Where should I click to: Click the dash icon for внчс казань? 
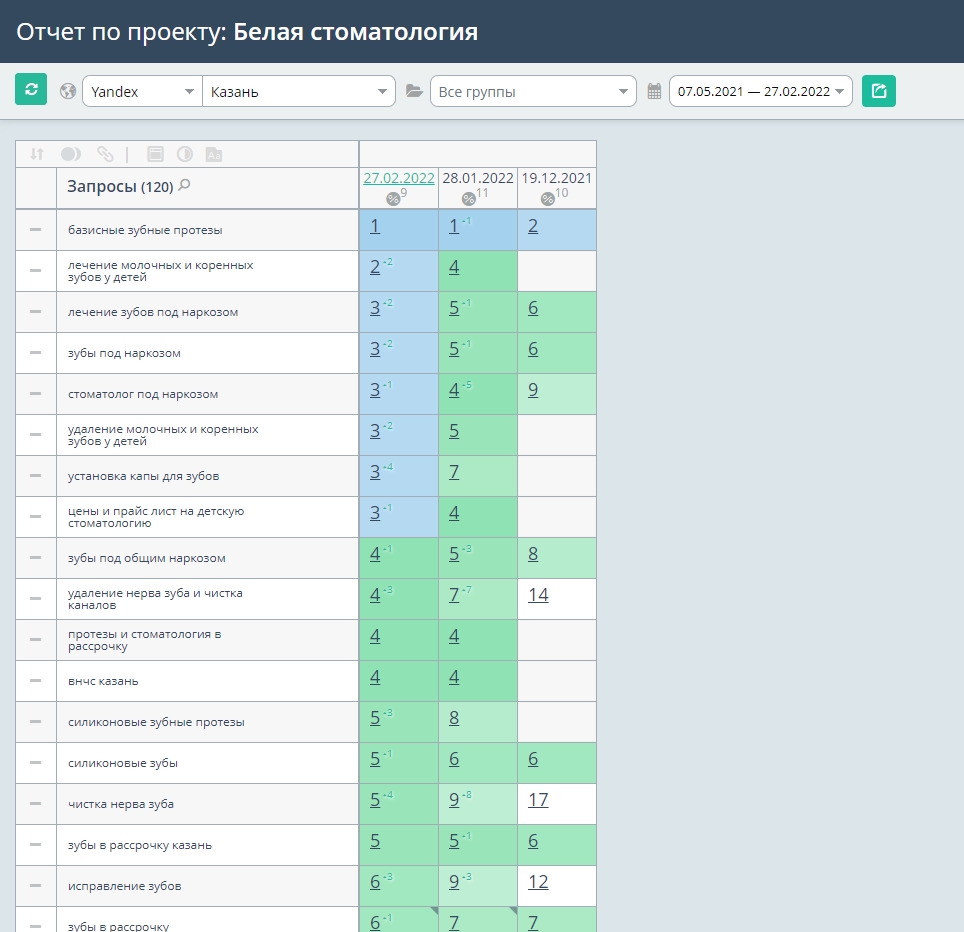[36, 681]
